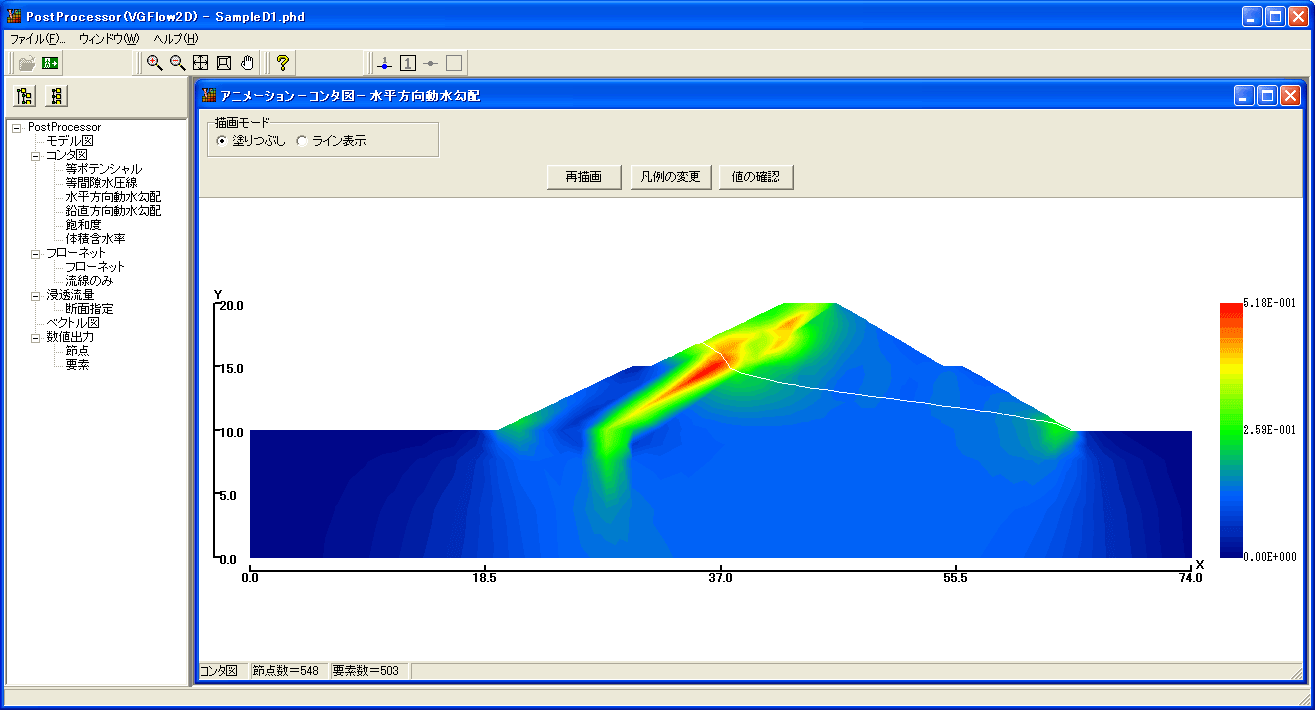
Task: Click the empty square toolbar icon
Action: point(454,63)
